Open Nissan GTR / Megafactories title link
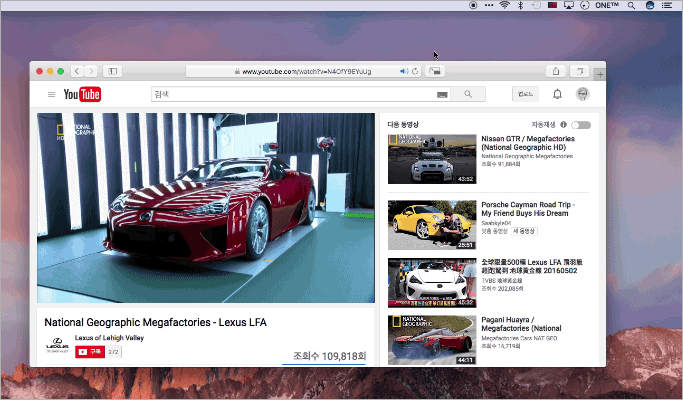 pos(528,143)
